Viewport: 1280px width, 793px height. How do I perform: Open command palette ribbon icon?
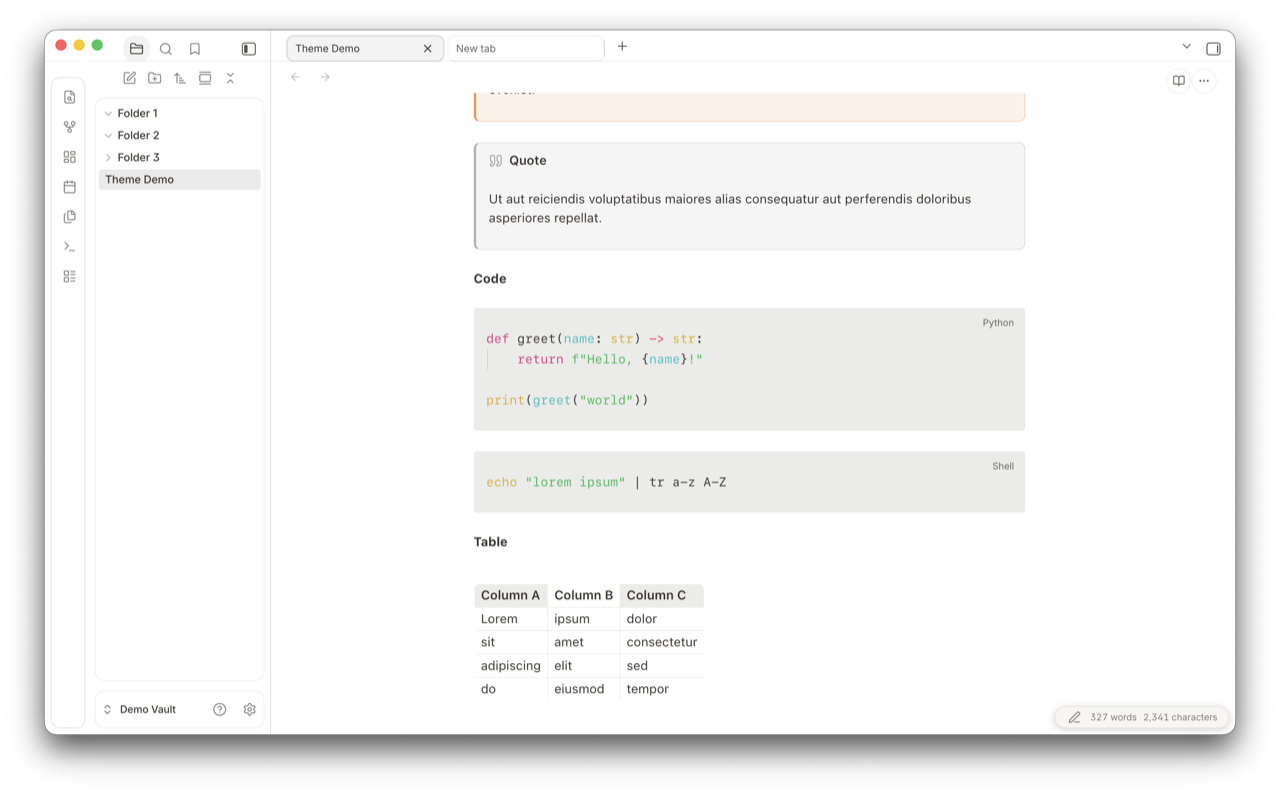pyautogui.click(x=69, y=246)
